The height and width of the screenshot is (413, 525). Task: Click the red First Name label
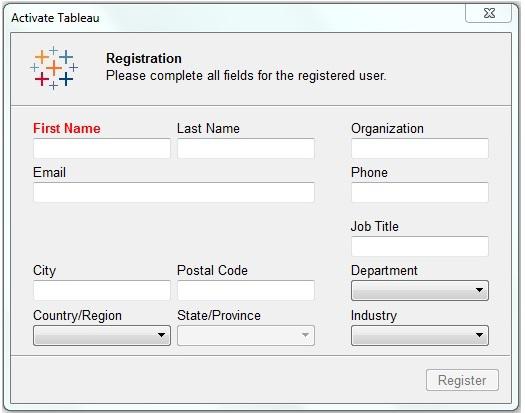point(67,129)
